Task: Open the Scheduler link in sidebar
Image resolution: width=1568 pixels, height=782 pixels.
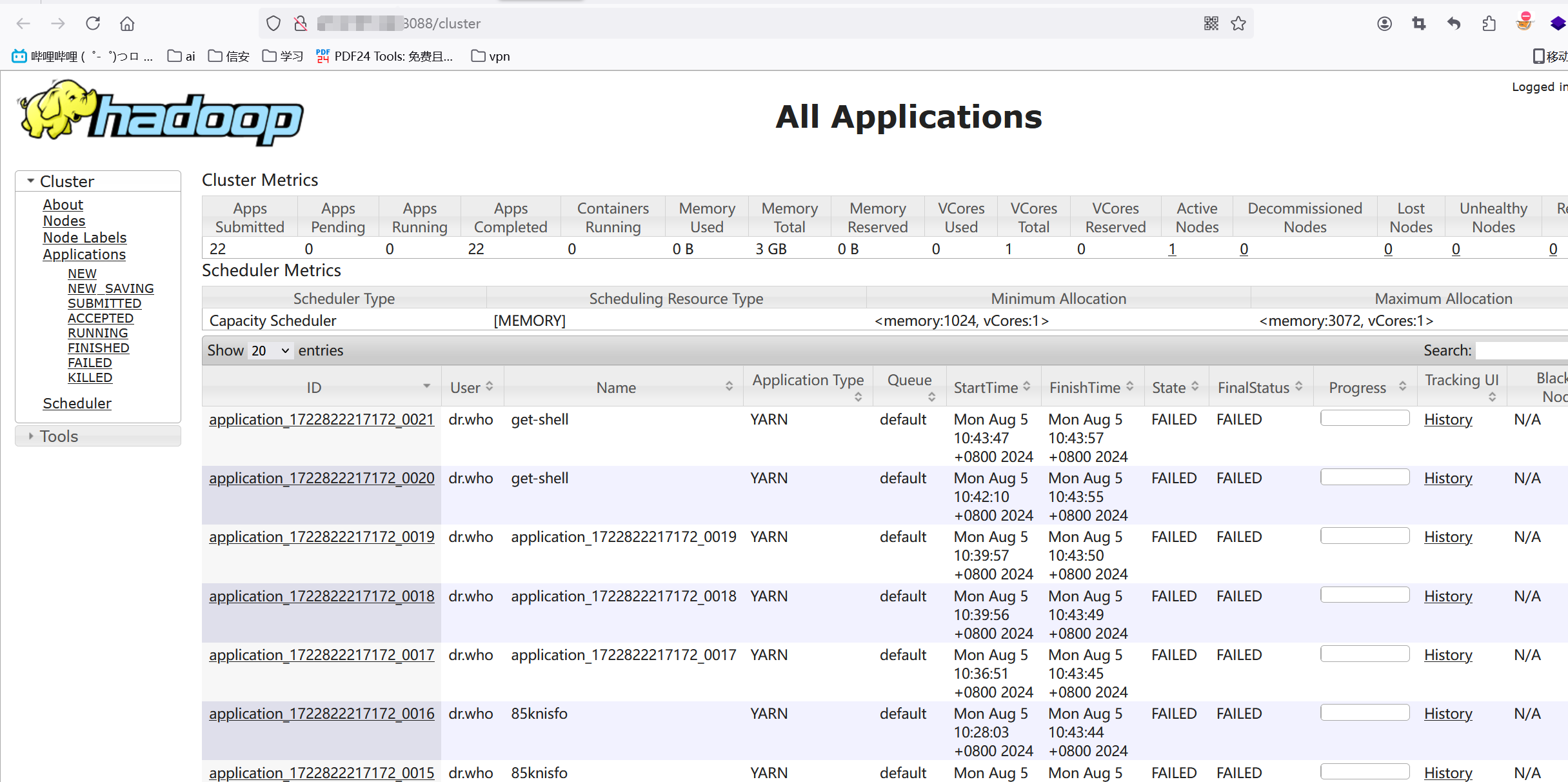Action: click(x=77, y=403)
